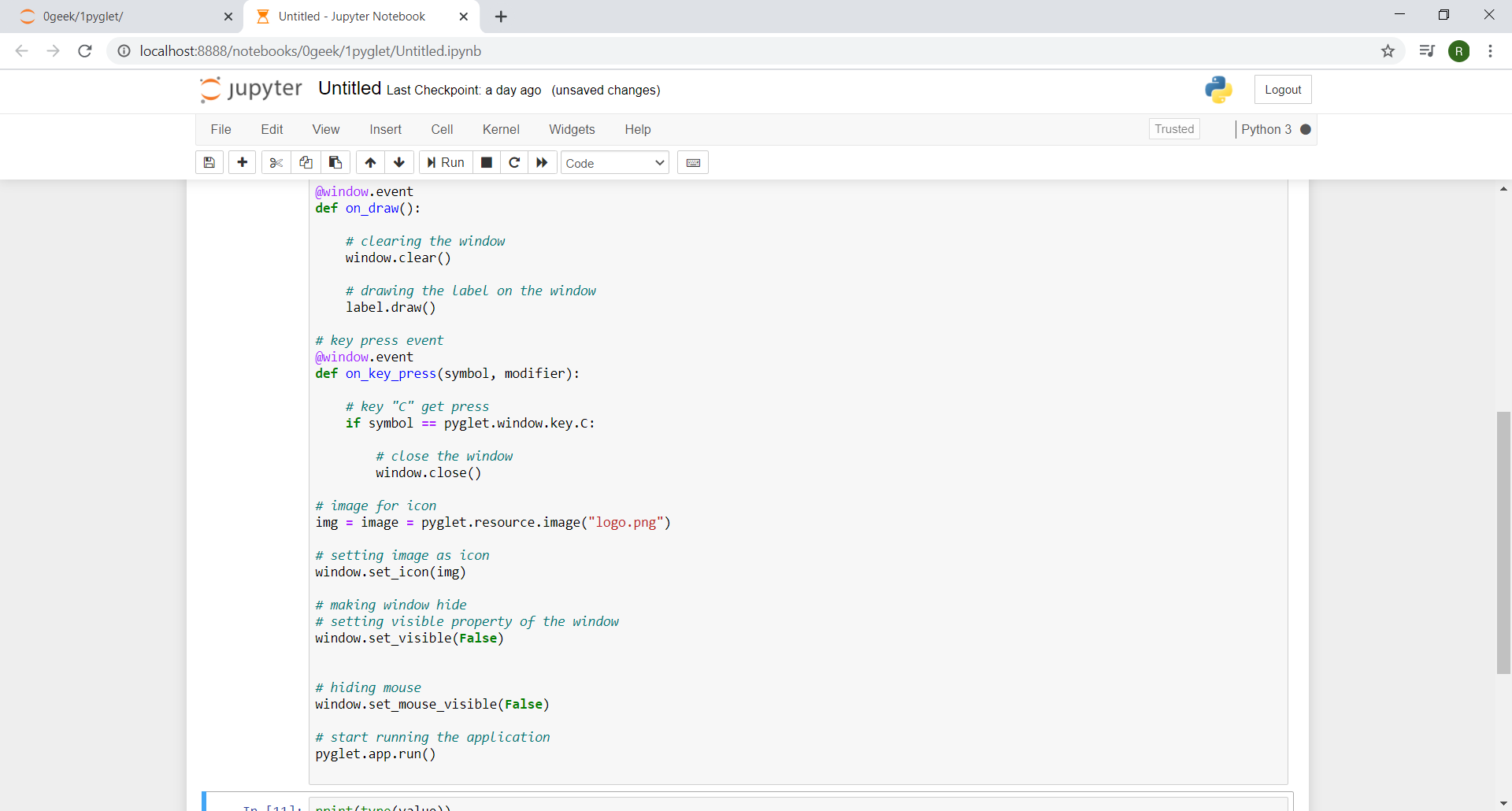Open the command palette keyboard icon
Viewport: 1512px width, 811px height.
(693, 163)
